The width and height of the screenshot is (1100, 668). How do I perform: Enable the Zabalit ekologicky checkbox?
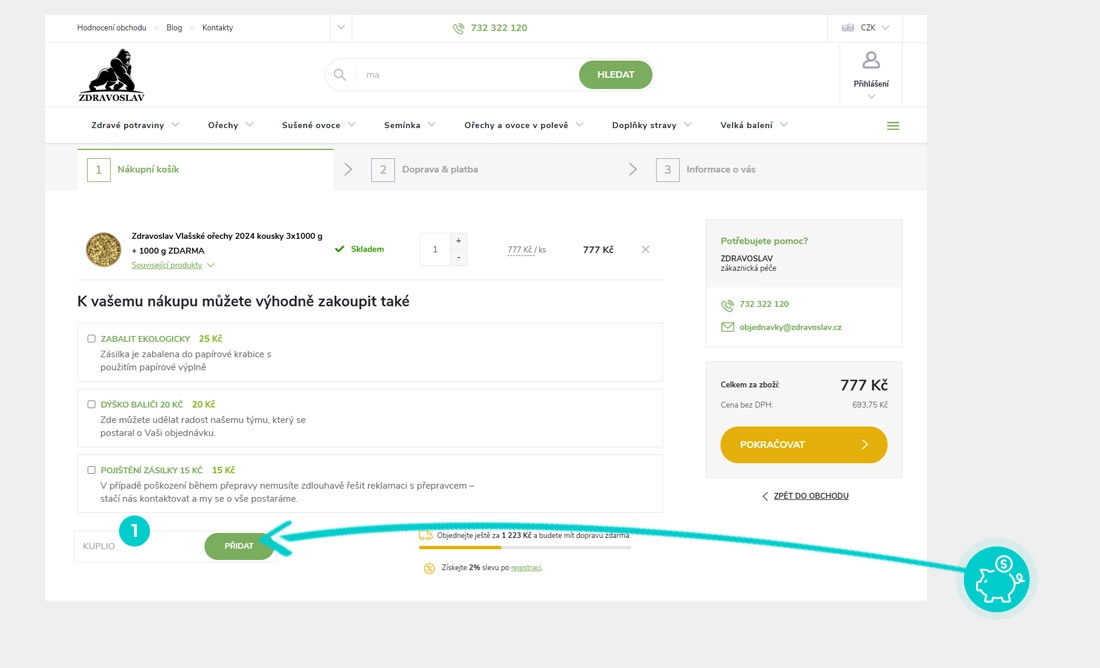92,339
